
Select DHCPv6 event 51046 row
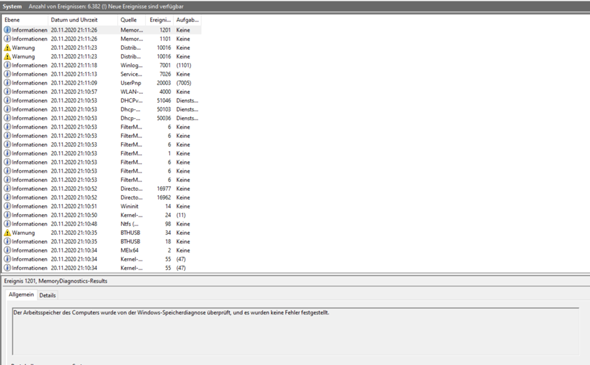point(102,100)
